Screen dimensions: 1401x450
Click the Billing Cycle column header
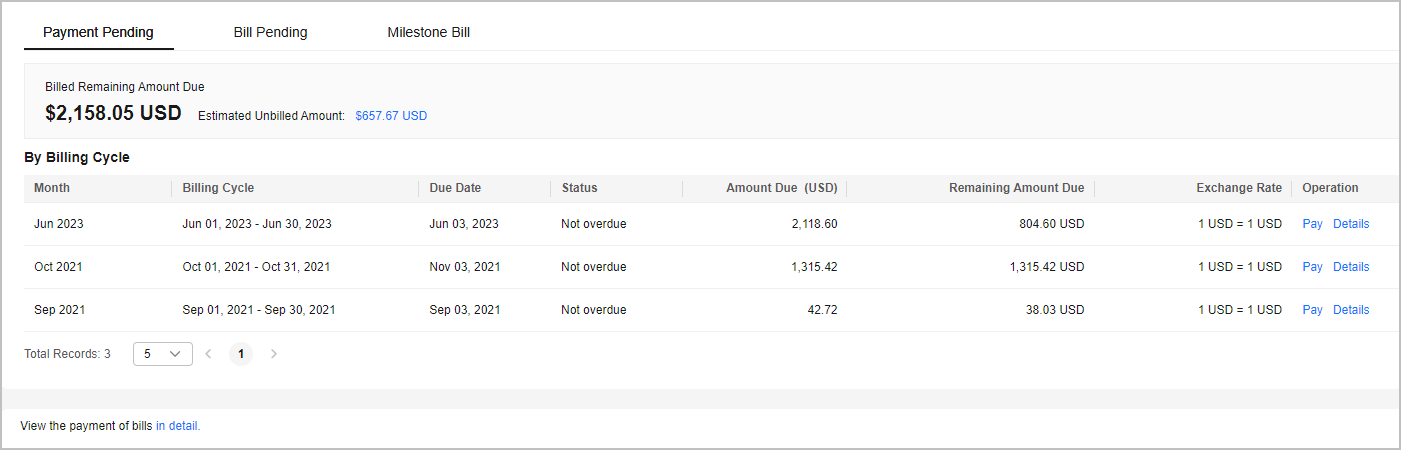pyautogui.click(x=218, y=188)
